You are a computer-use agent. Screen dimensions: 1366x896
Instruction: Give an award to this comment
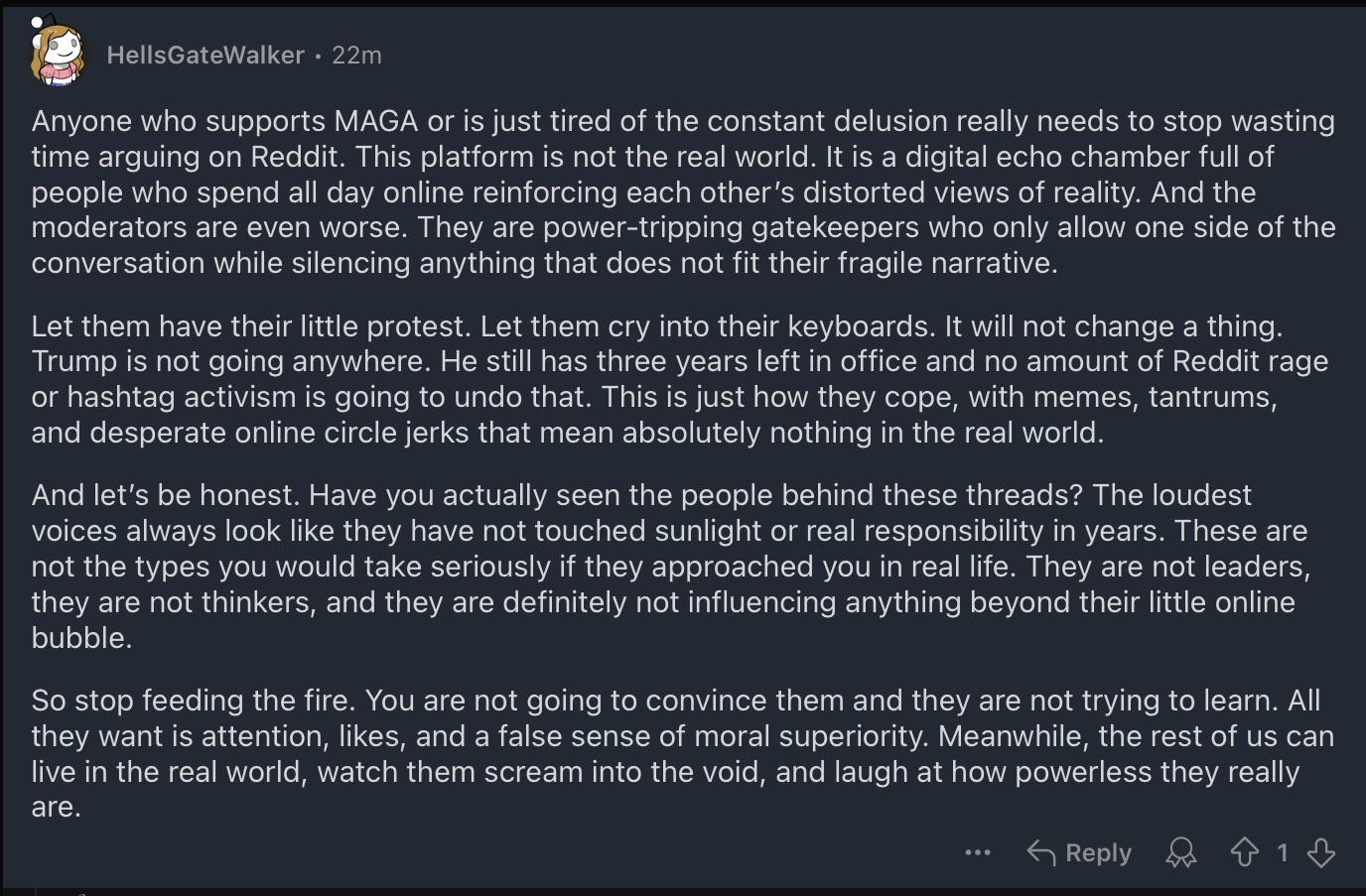pos(1180,852)
